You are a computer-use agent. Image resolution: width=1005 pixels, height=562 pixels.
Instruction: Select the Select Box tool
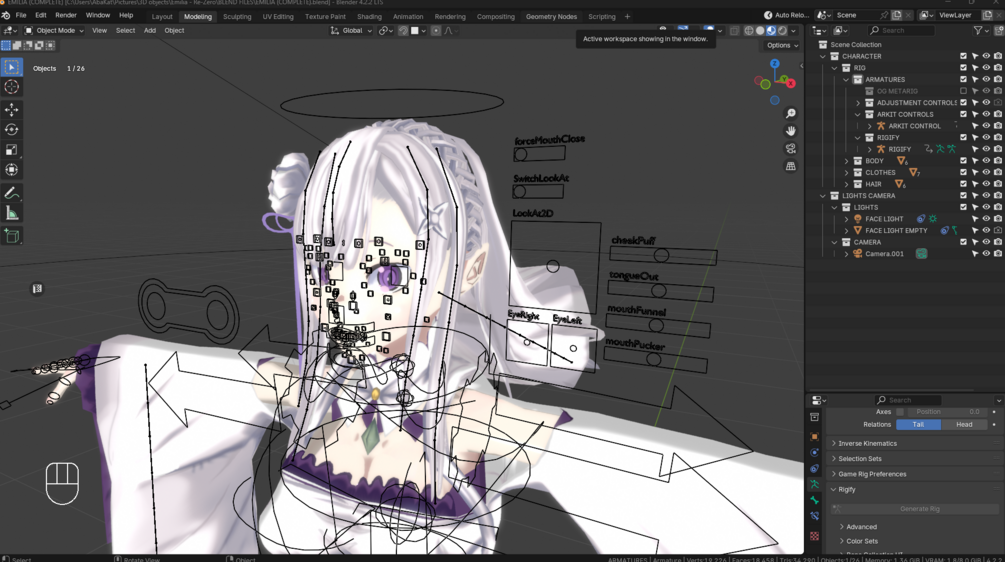click(12, 67)
